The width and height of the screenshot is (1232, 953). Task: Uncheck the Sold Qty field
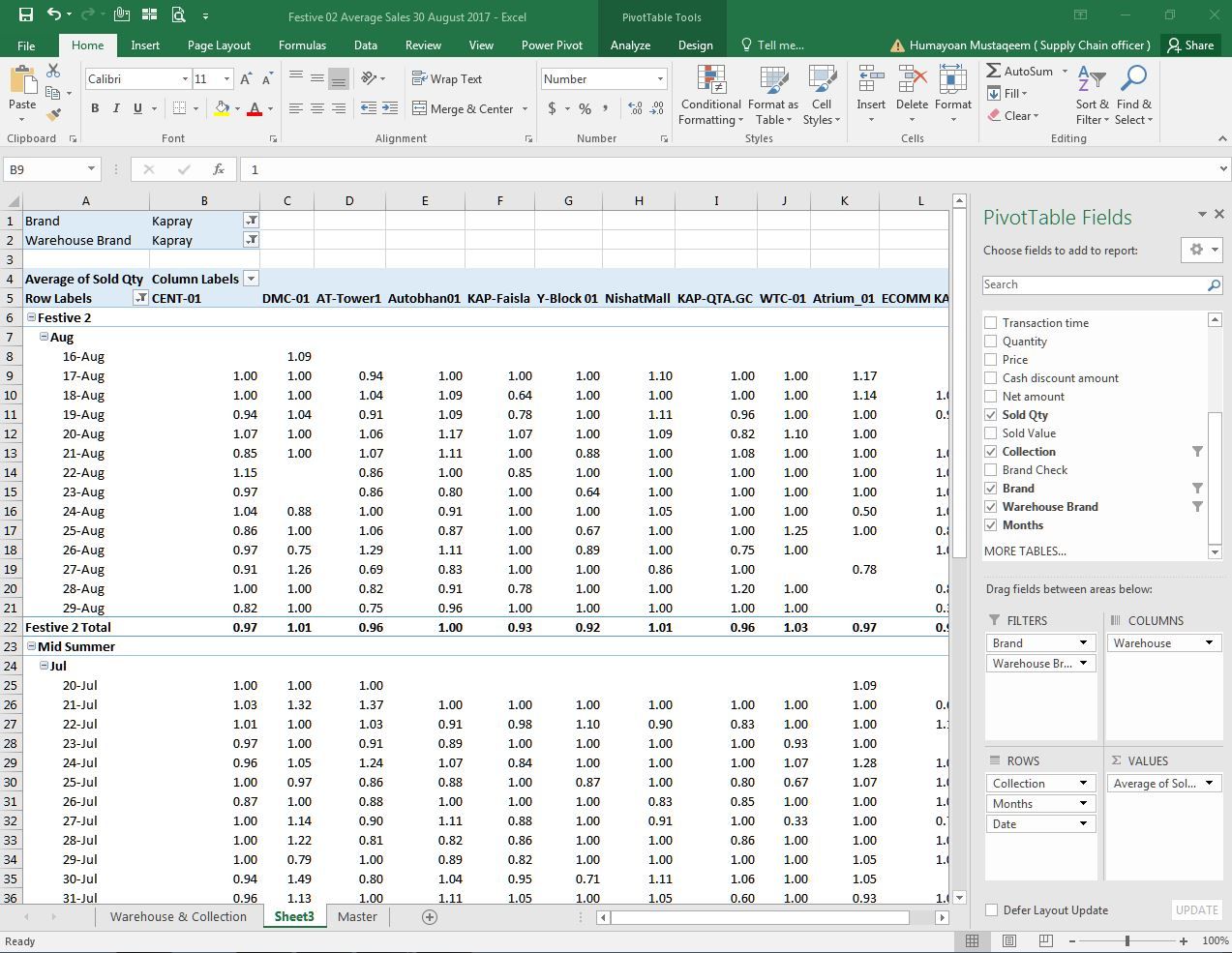990,414
